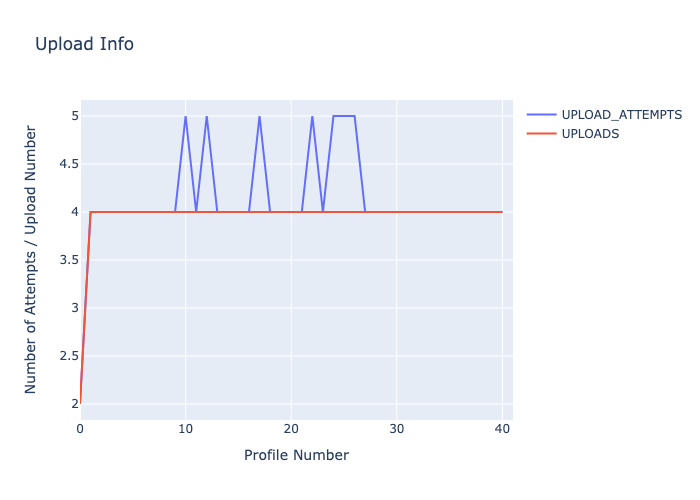Click the y-axis tick label 5

pyautogui.click(x=71, y=116)
